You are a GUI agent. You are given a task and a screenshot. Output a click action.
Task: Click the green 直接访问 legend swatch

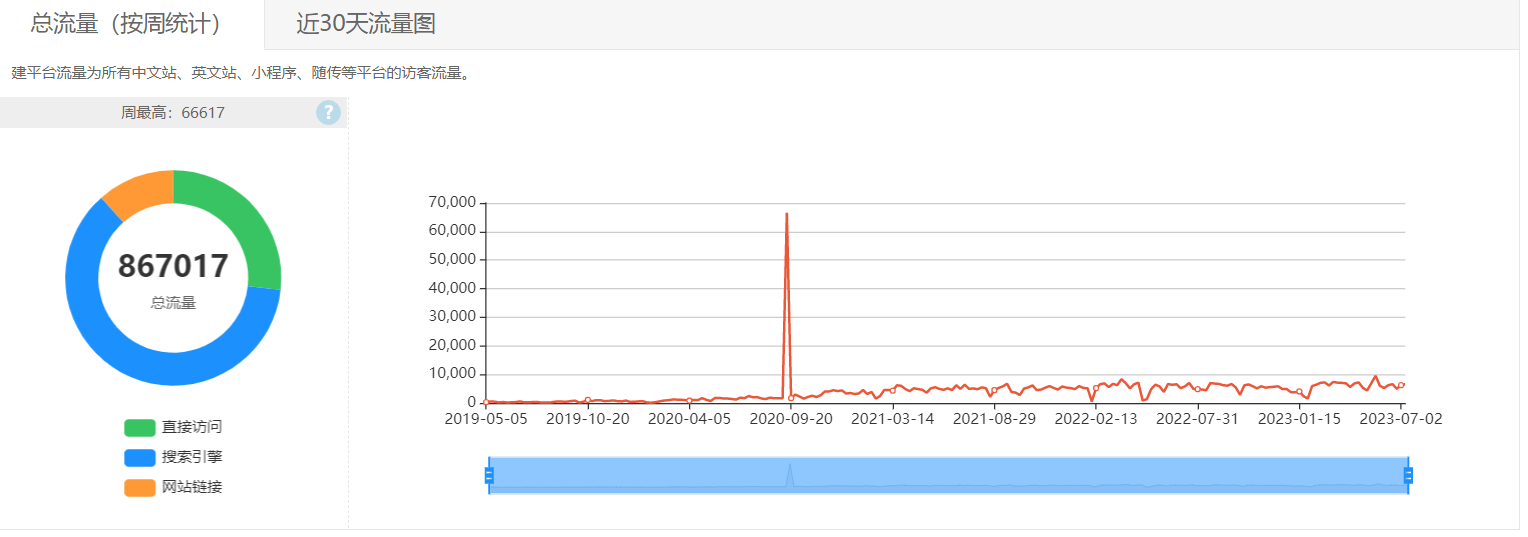(140, 428)
